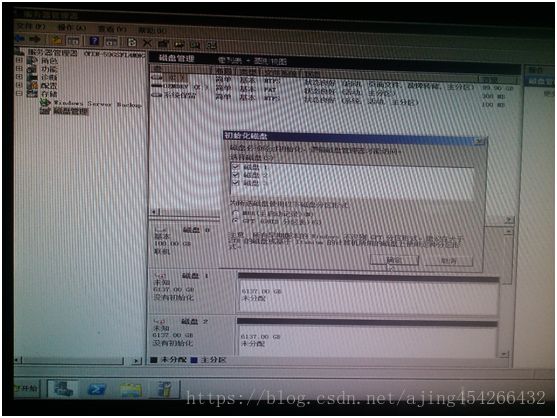557x418 pixels.
Task: Click the Properties toolbar icon after Delete
Action: tap(163, 44)
